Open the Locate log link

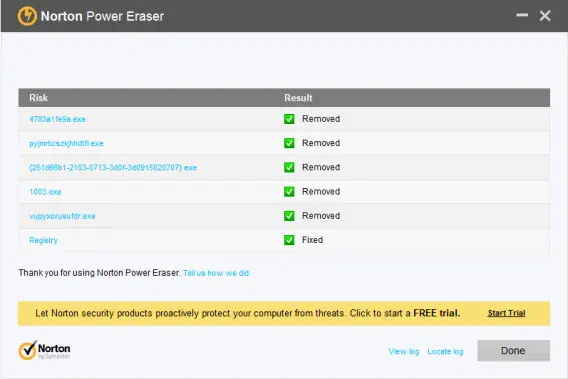[445, 351]
